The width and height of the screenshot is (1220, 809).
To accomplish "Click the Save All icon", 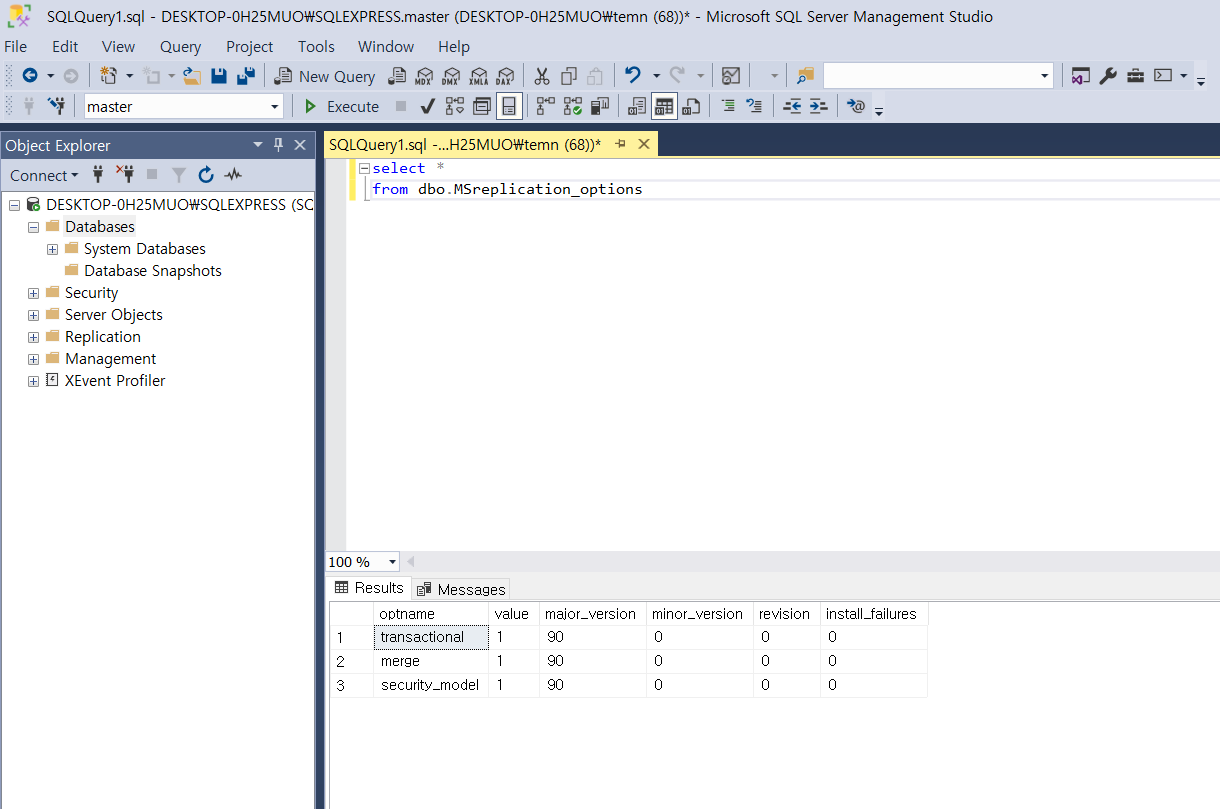I will [x=245, y=76].
